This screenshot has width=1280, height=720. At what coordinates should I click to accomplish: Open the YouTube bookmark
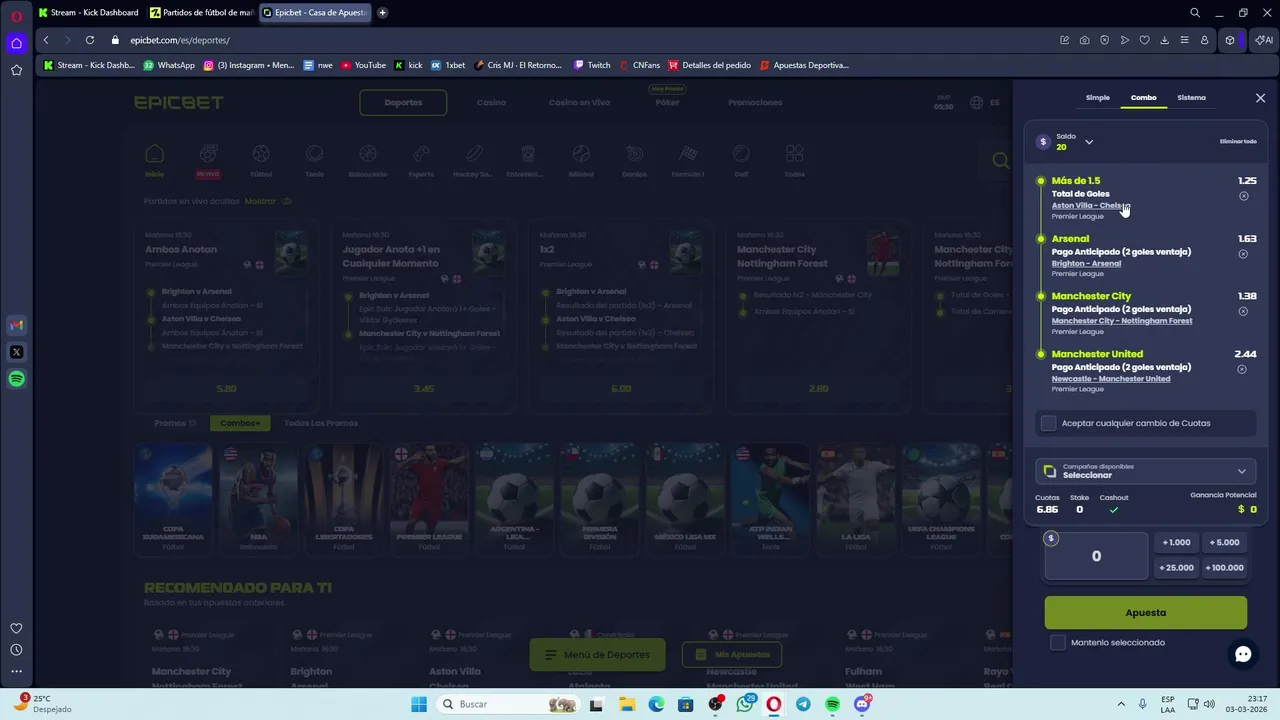363,65
